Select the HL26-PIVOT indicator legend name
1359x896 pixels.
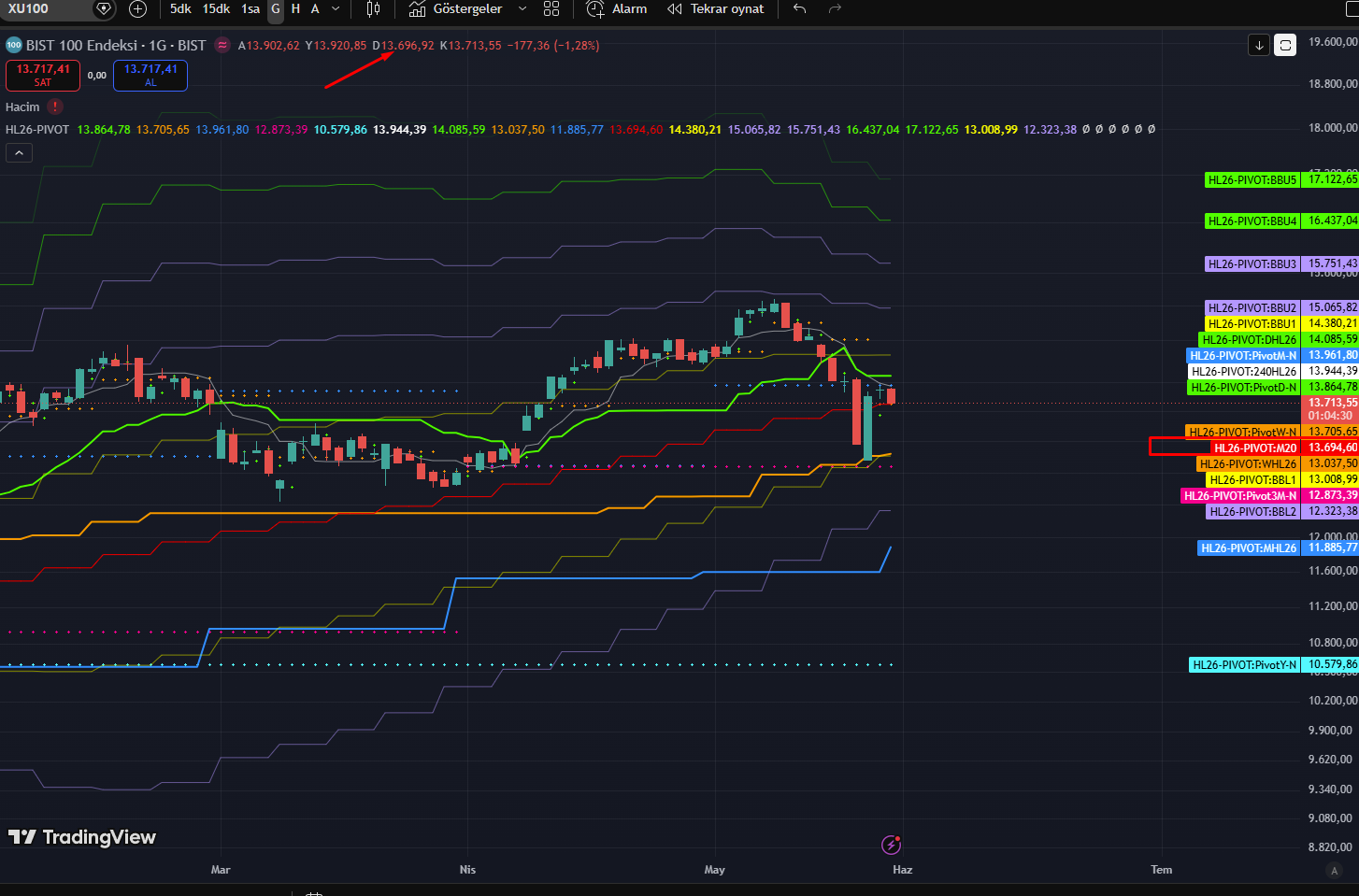(37, 130)
